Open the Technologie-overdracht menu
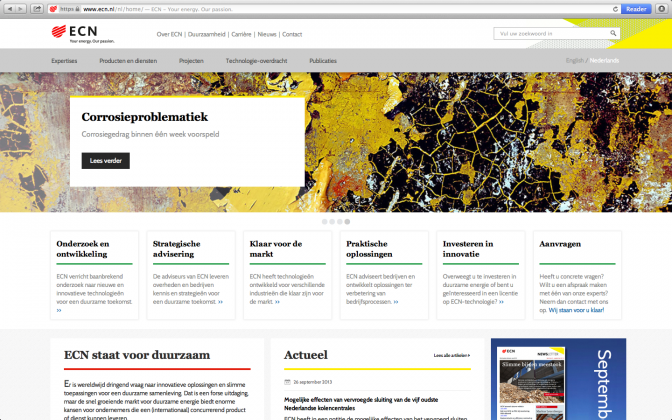Viewport: 672px width, 420px height. pos(256,61)
